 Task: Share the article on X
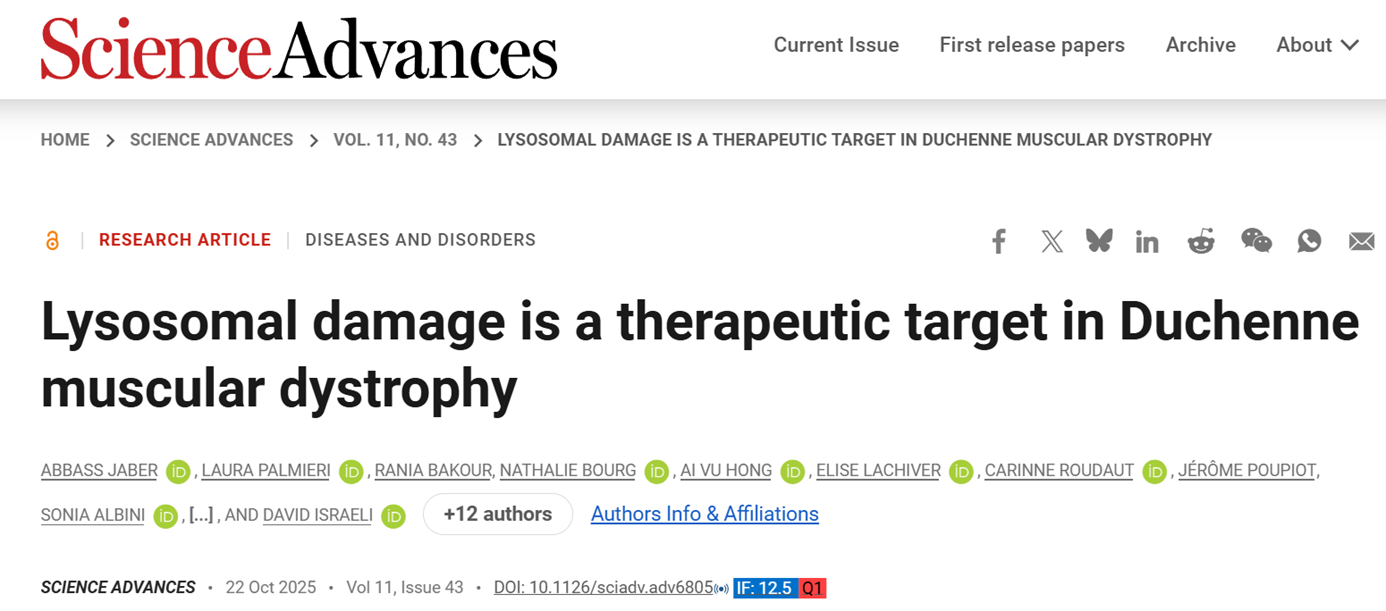[1051, 241]
